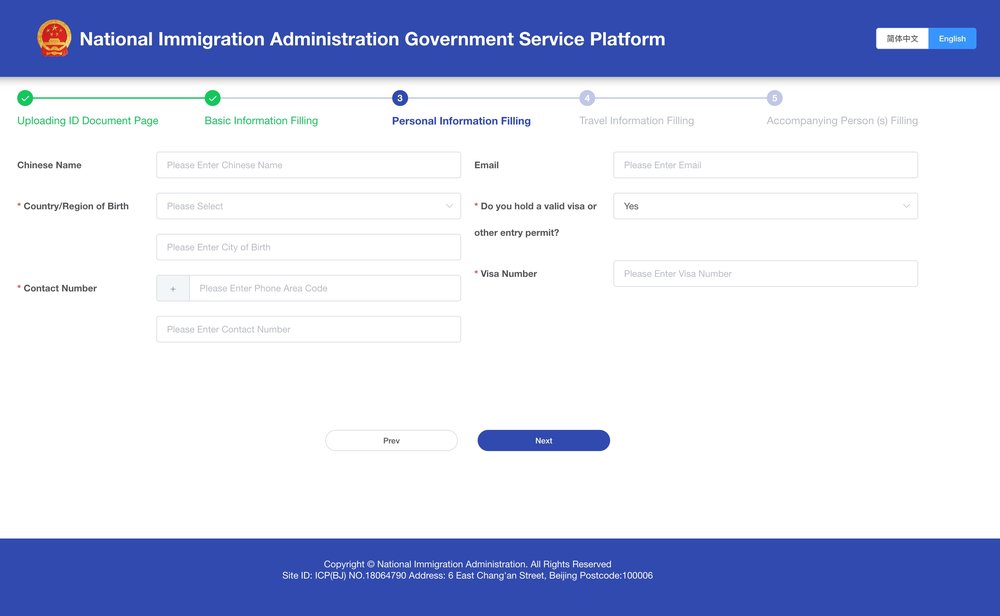Click the Next button

543,440
